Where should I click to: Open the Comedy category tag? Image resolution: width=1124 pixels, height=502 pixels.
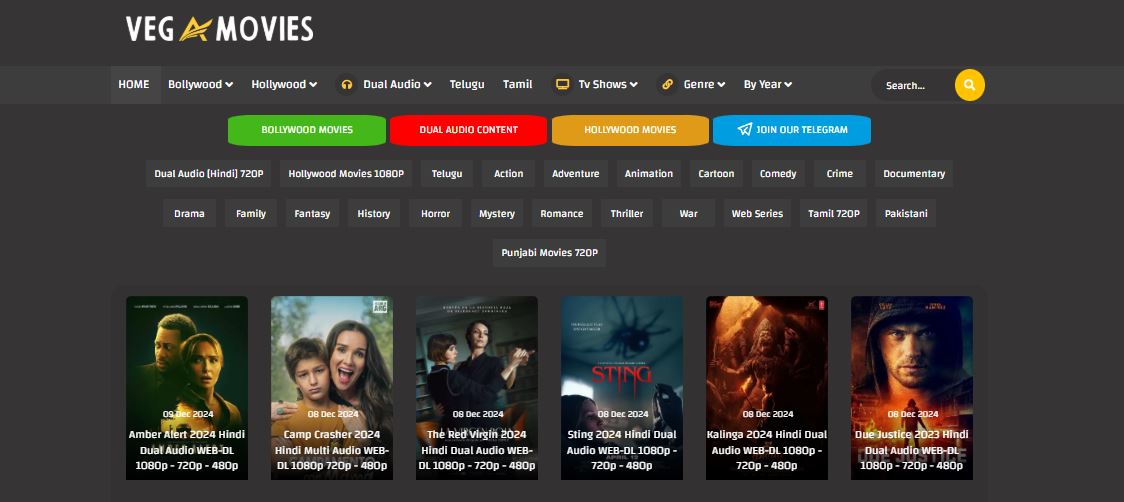(778, 174)
